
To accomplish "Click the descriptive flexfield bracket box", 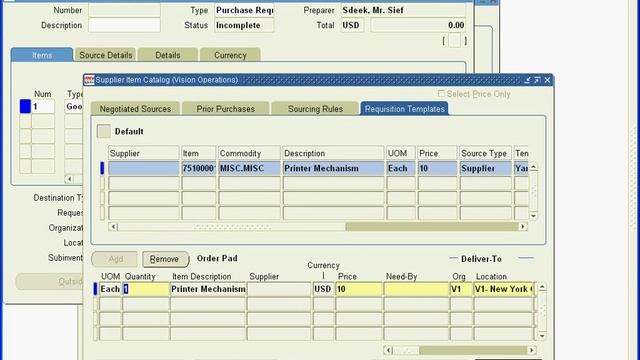I will coord(454,40).
